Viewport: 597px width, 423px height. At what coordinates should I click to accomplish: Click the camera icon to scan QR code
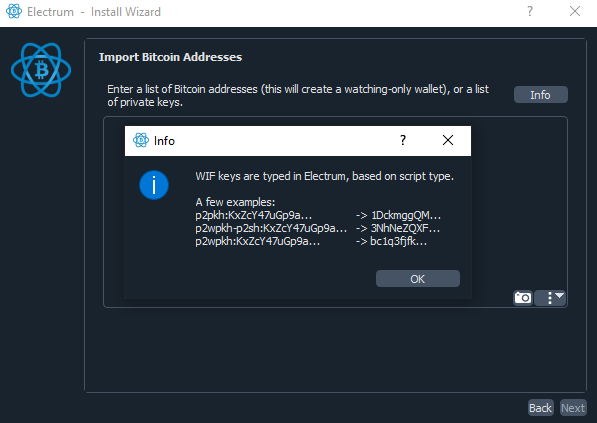click(x=523, y=297)
